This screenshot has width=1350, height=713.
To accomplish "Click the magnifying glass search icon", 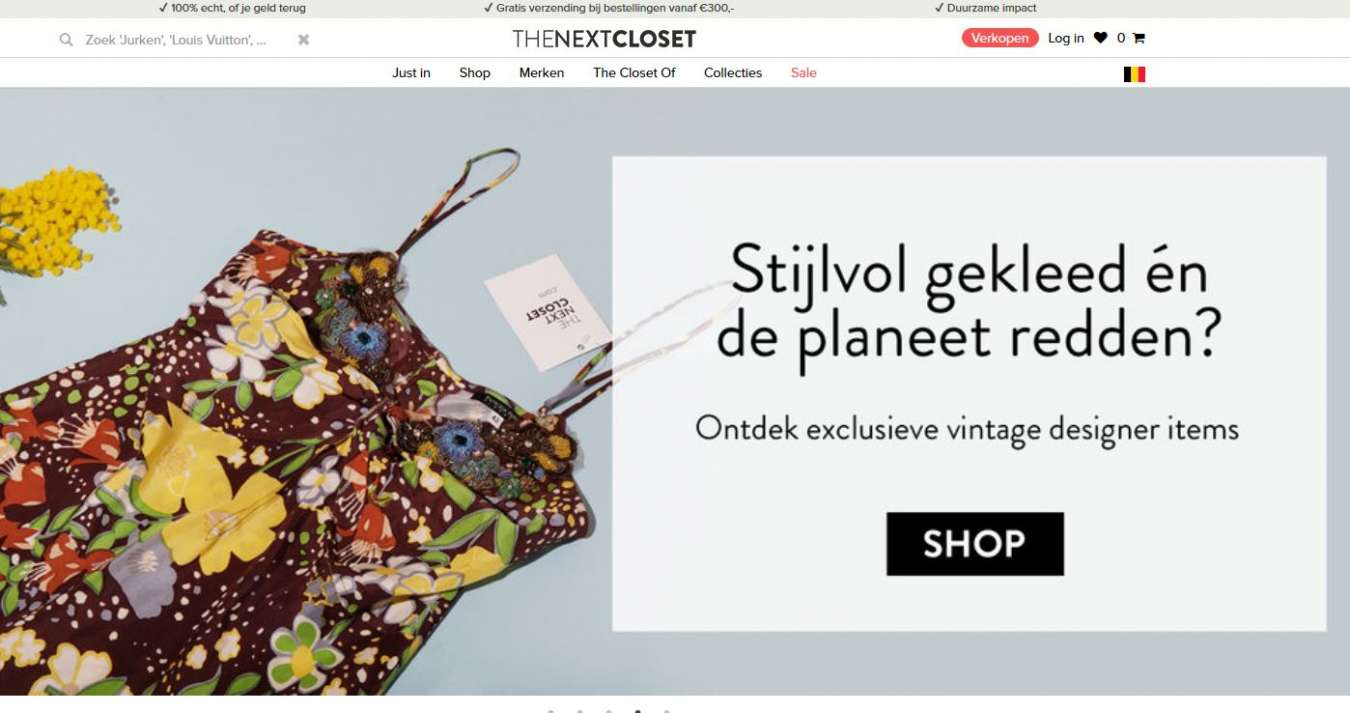I will pos(66,40).
